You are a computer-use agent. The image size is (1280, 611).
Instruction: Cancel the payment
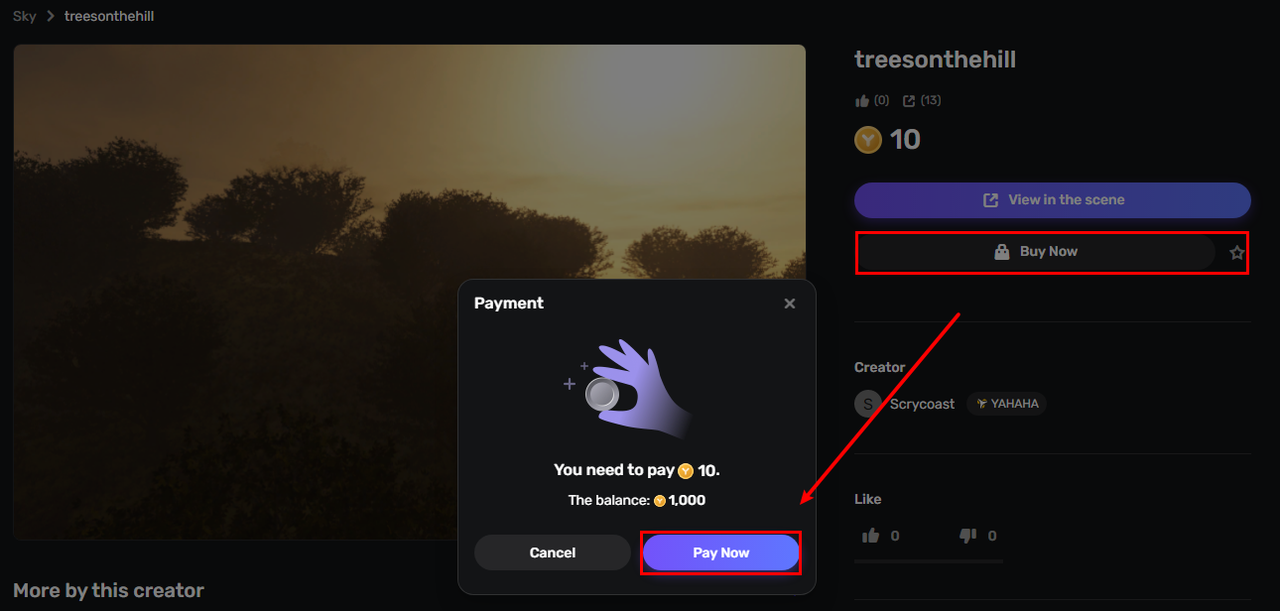[x=552, y=553]
